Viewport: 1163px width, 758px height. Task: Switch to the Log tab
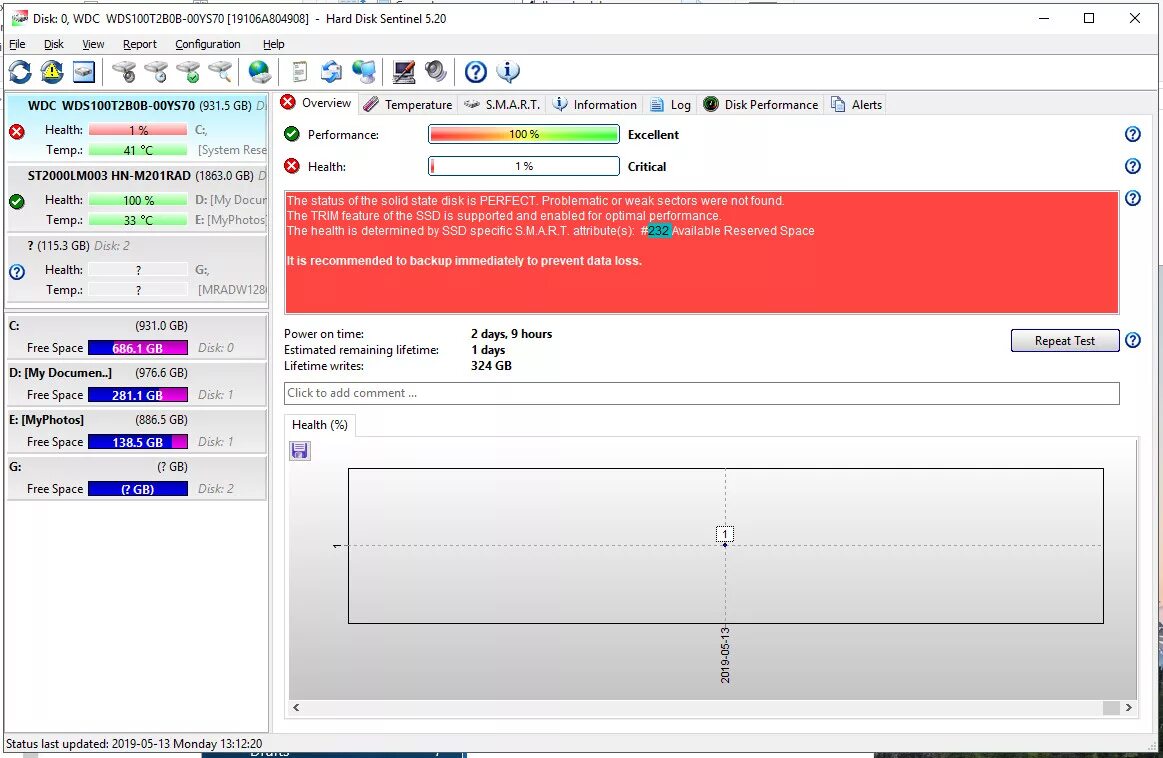671,105
